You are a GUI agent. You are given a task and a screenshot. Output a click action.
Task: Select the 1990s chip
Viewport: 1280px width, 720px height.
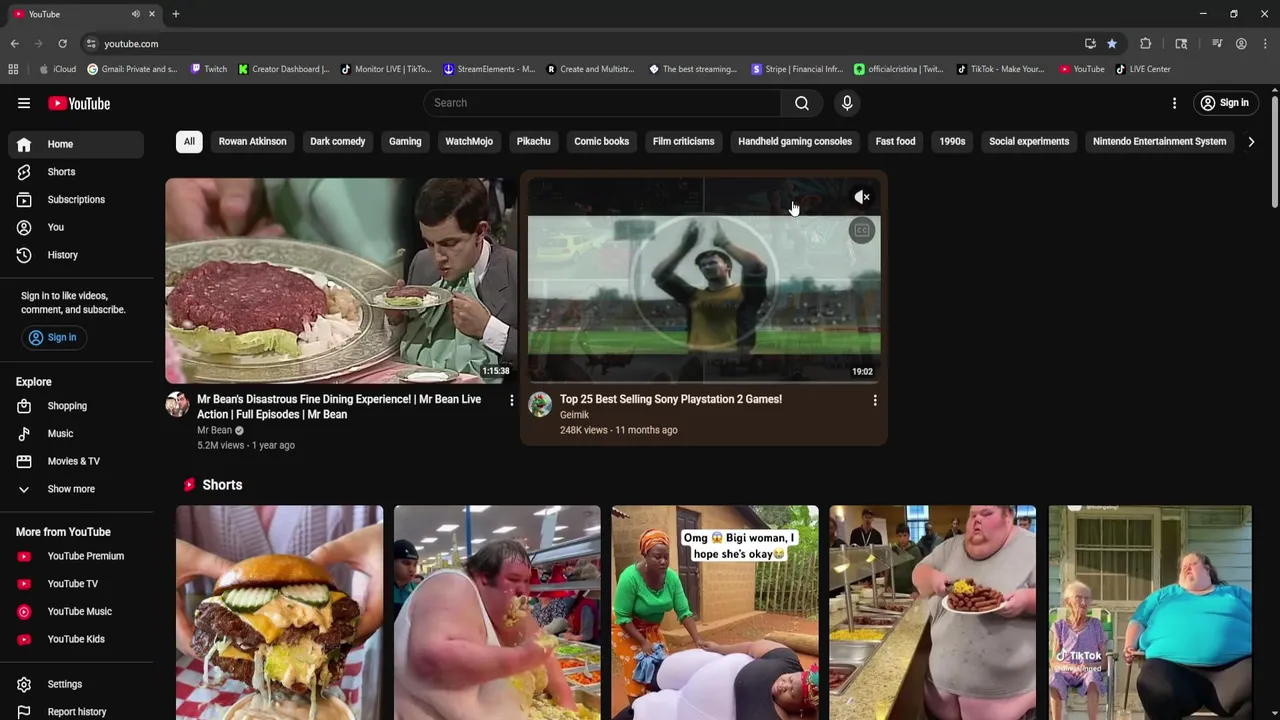click(x=952, y=141)
